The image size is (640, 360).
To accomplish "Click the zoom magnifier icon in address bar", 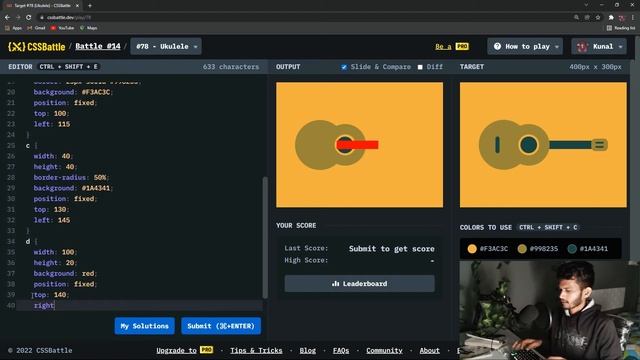I will pyautogui.click(x=576, y=18).
